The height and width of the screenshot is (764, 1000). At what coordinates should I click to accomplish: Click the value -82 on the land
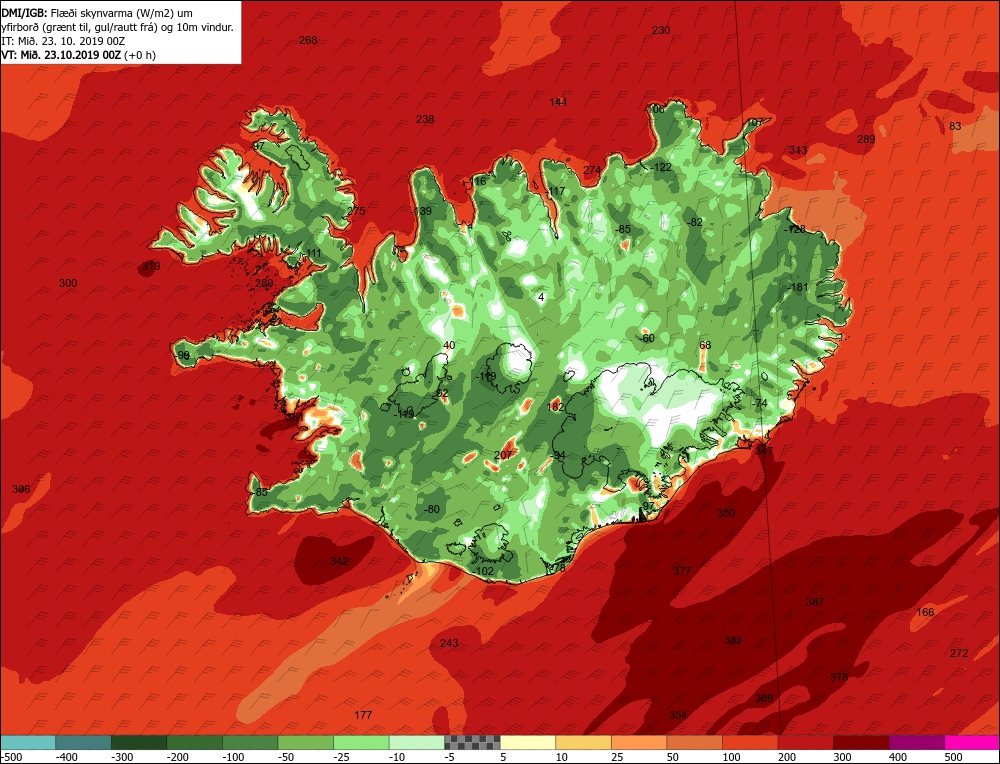click(x=695, y=222)
